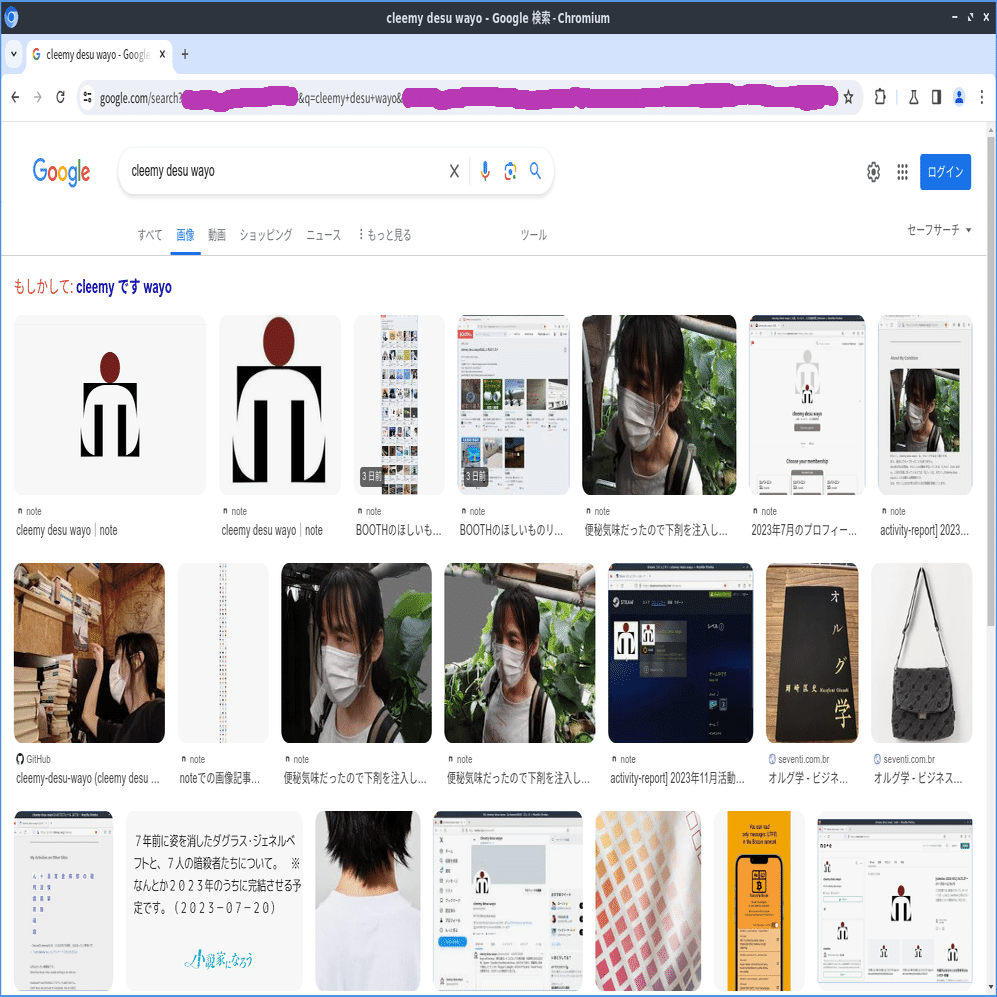Expand the tab search dropdown
Screen dimensions: 997x997
13,55
